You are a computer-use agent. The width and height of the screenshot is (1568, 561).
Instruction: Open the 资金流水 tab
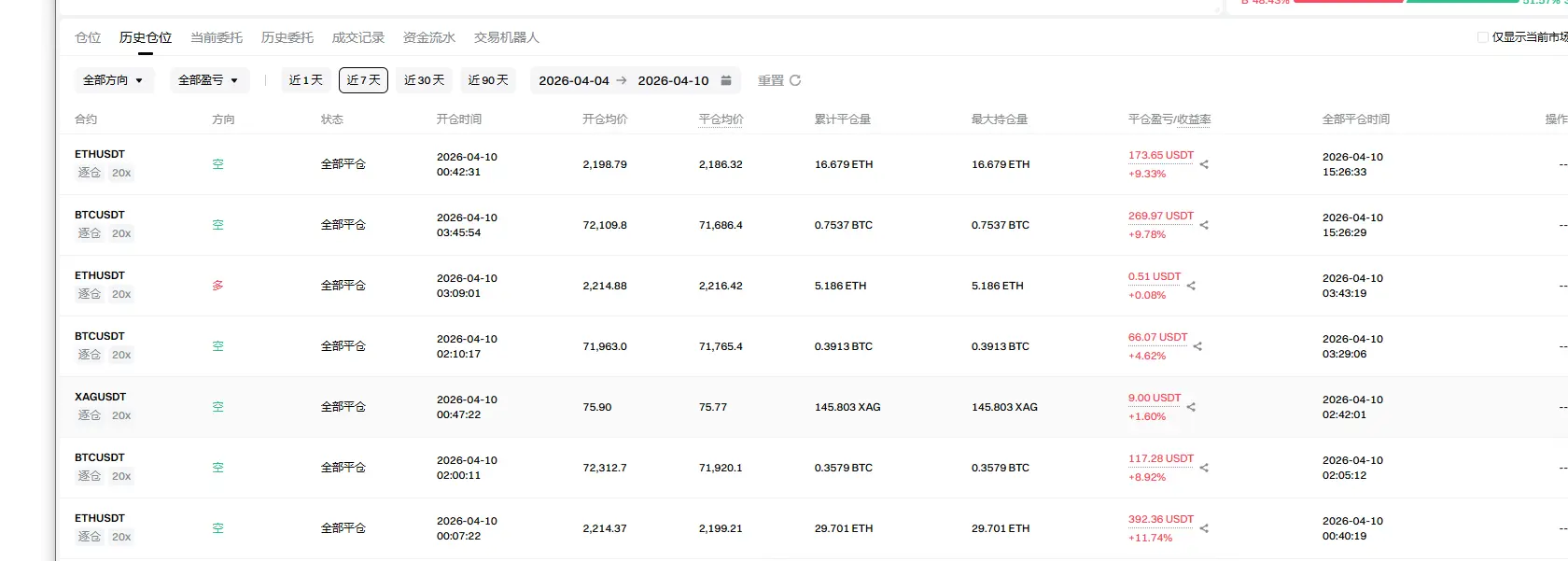tap(429, 37)
